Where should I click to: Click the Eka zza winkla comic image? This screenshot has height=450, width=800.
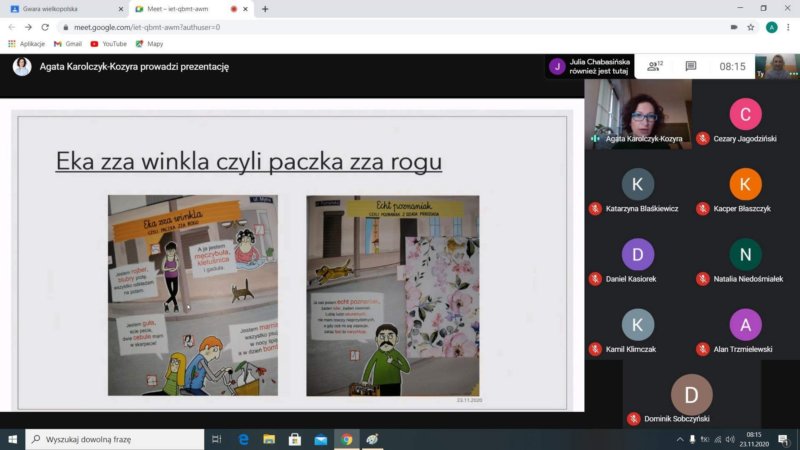(193, 295)
